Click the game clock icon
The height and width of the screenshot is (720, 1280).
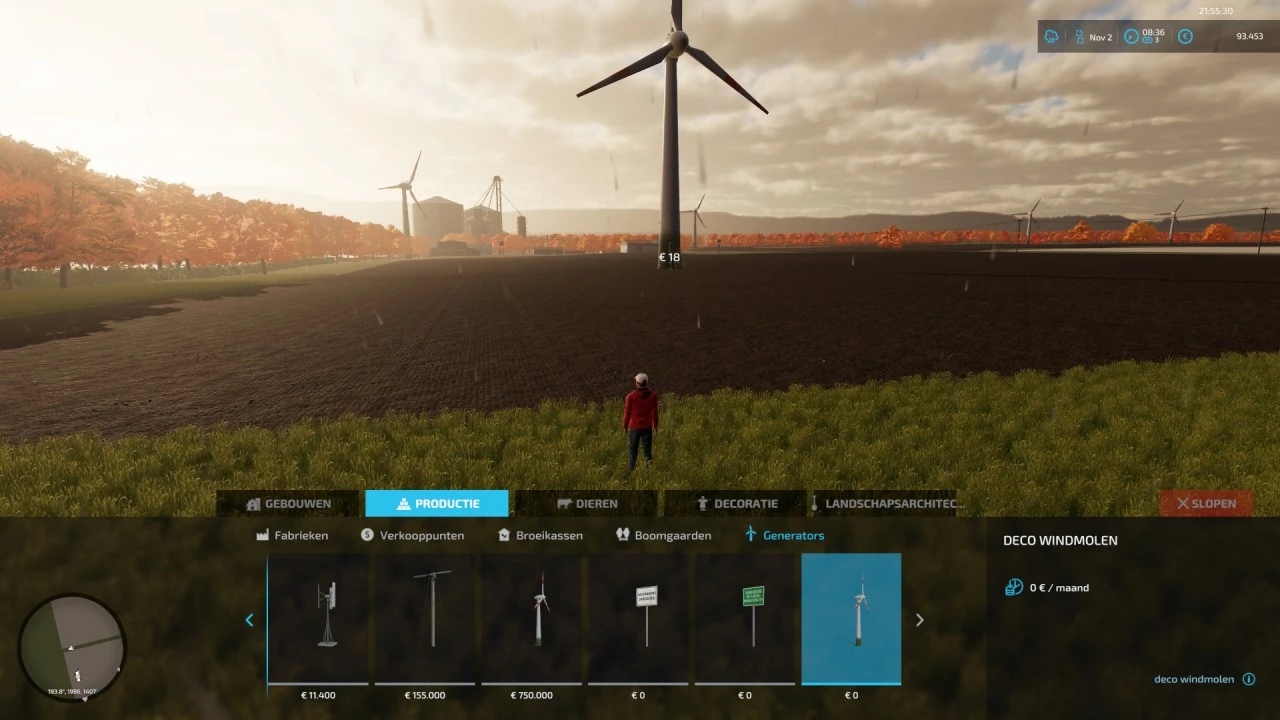[x=1131, y=37]
